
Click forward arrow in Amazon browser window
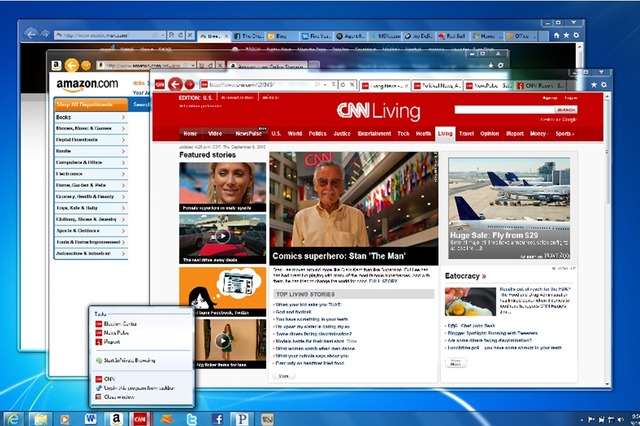[86, 65]
